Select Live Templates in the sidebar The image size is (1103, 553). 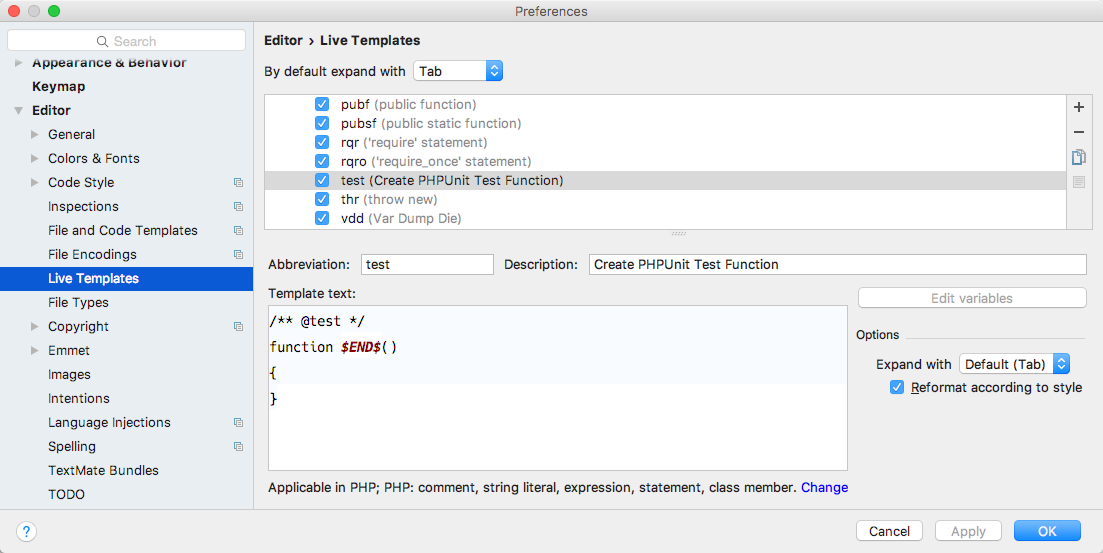(127, 279)
